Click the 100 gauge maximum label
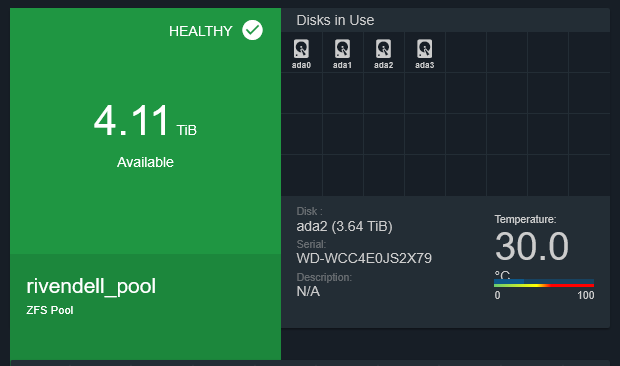The width and height of the screenshot is (620, 366). pos(586,295)
